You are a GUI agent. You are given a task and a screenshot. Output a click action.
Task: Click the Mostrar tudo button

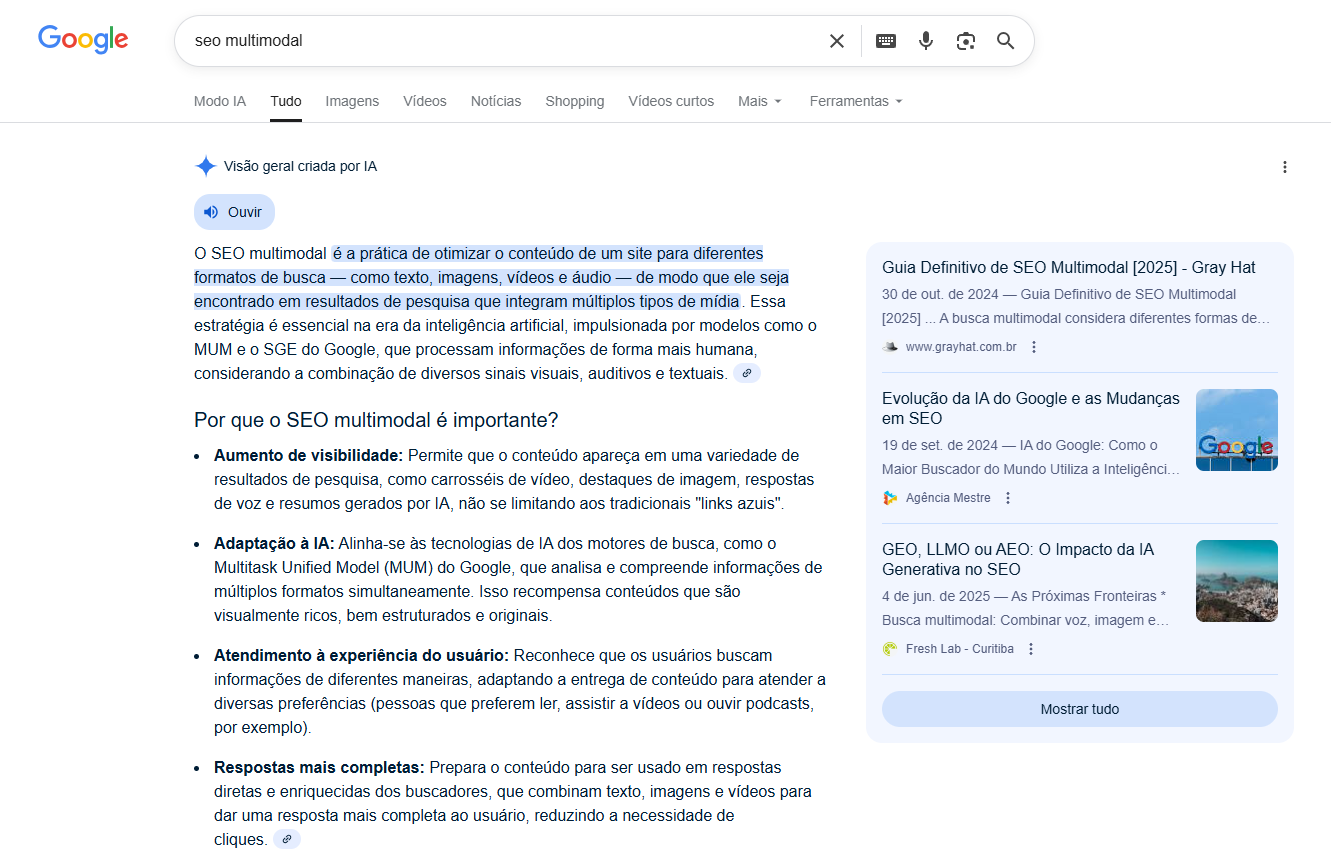tap(1079, 709)
